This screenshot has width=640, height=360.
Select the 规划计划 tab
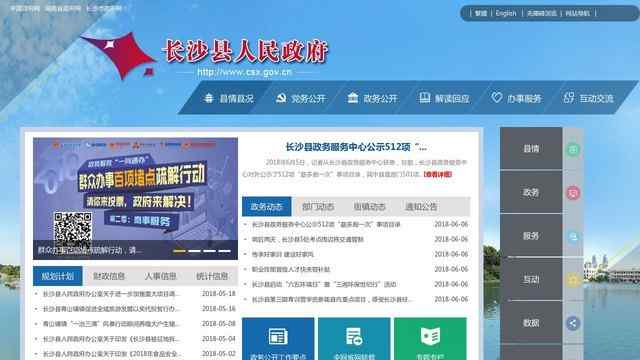[58, 276]
